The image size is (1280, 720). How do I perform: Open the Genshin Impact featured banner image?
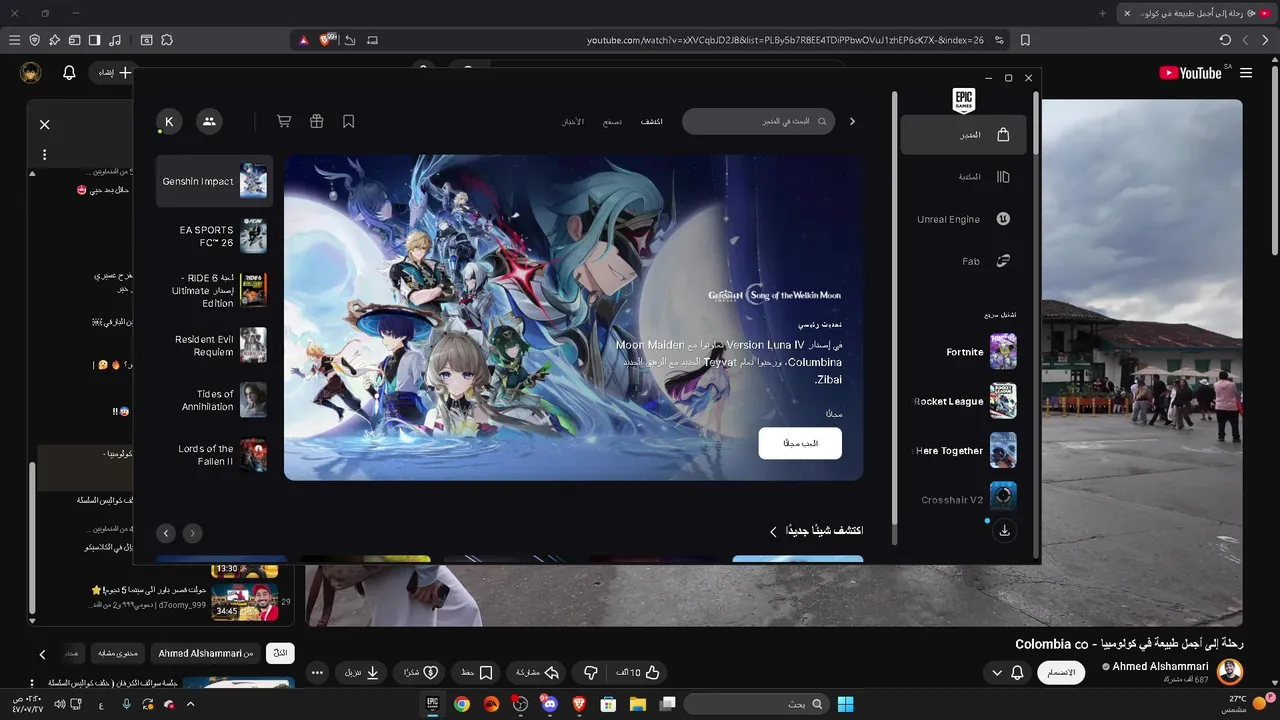coord(573,317)
